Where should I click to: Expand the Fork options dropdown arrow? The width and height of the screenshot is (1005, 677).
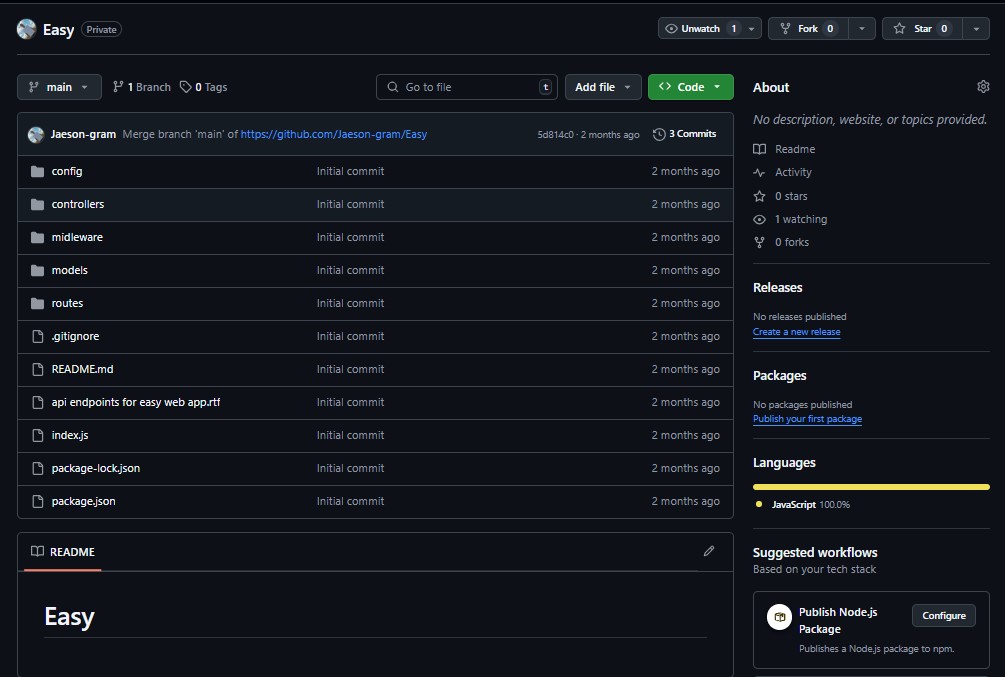pos(862,29)
